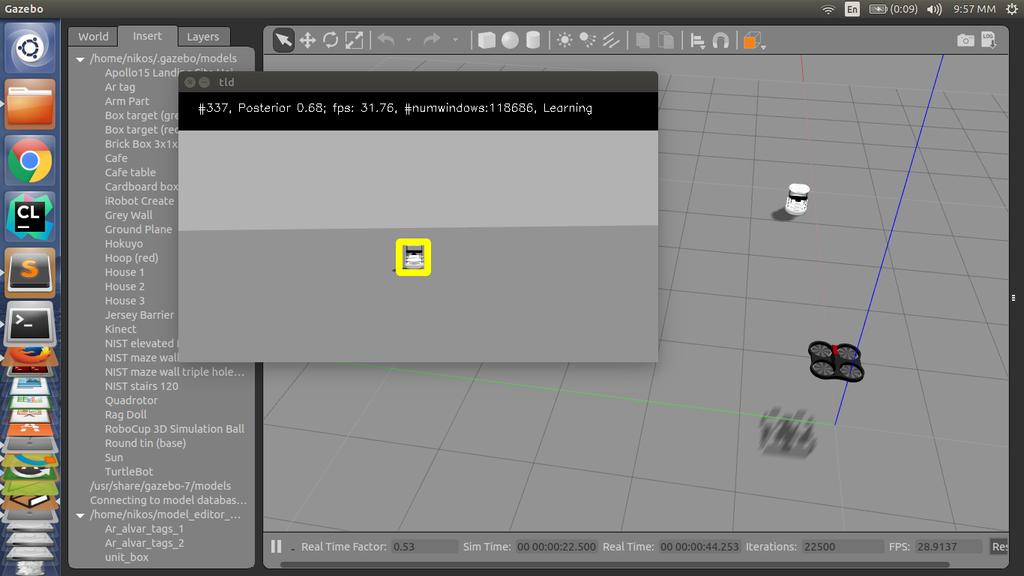Select the Ar_alvar_tags_2 model
This screenshot has height=576, width=1024.
coord(144,543)
